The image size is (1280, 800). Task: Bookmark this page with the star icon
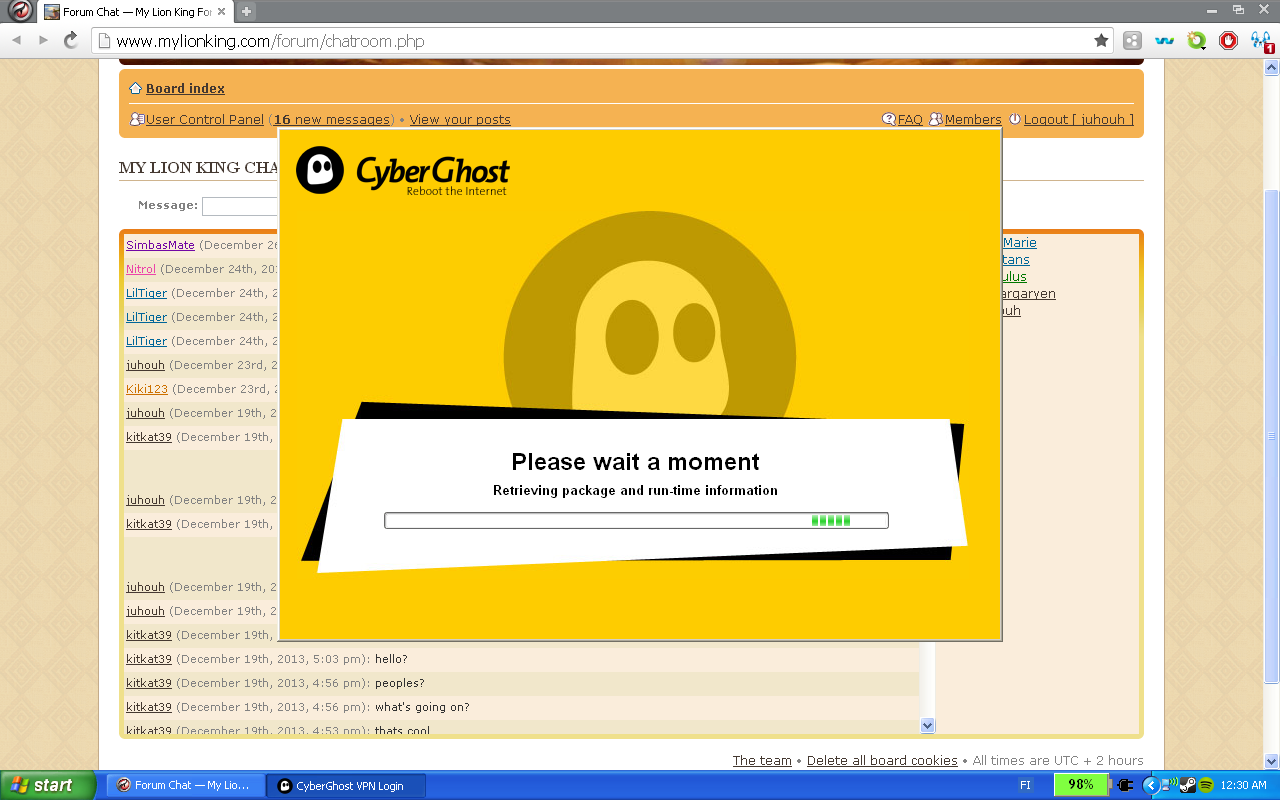click(1101, 41)
